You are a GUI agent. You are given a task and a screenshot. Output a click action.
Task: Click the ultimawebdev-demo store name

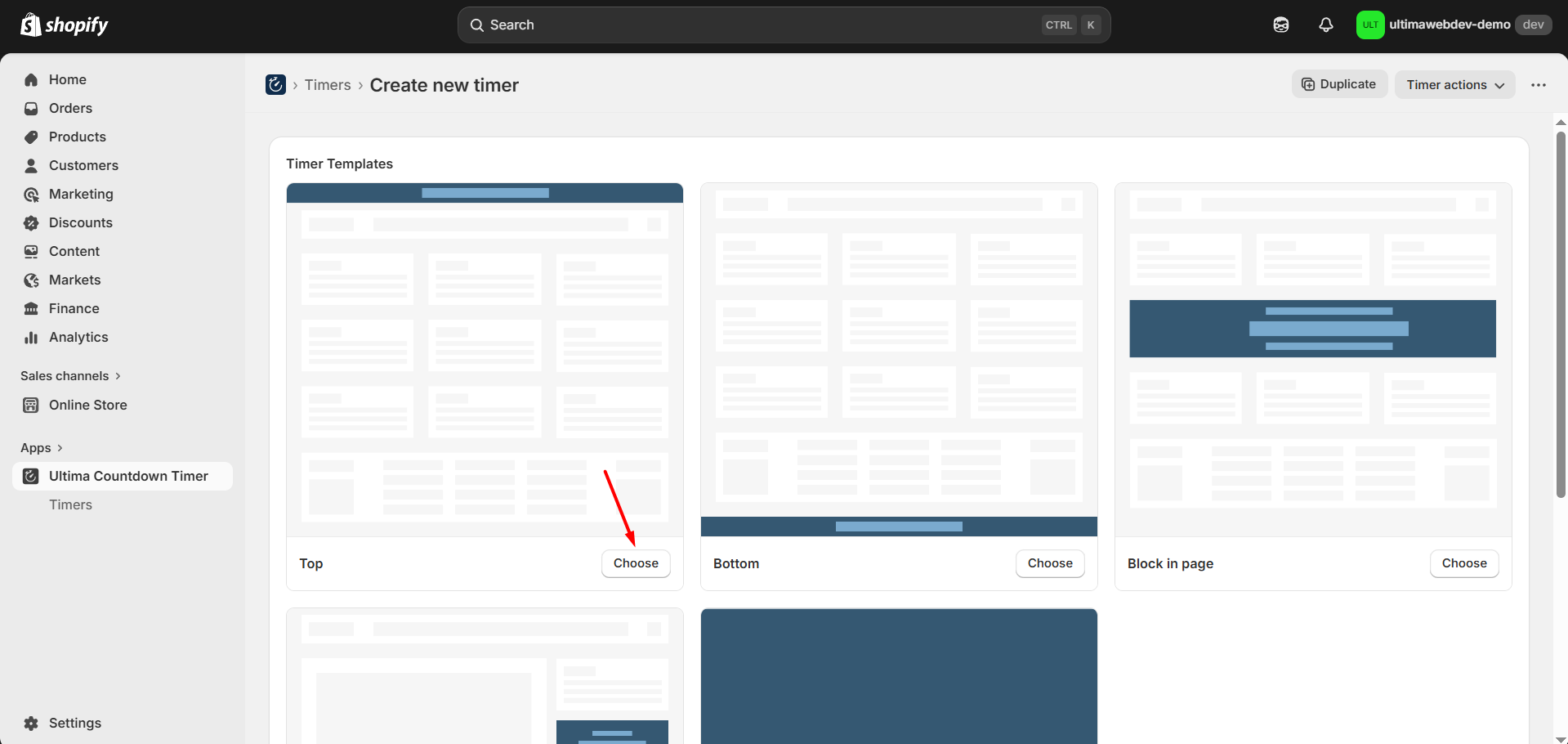(x=1450, y=25)
